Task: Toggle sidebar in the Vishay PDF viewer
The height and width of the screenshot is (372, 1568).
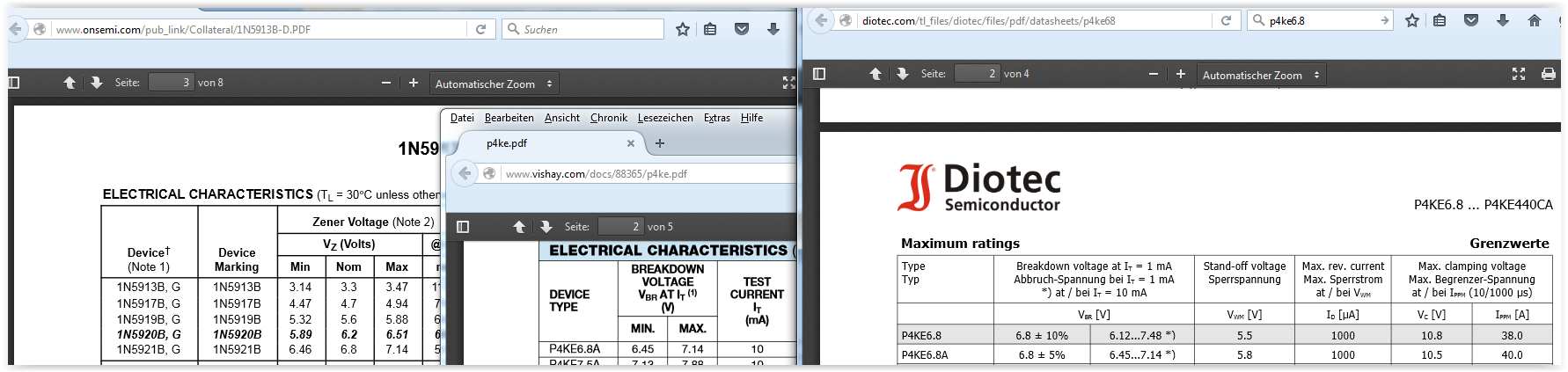Action: pyautogui.click(x=463, y=227)
